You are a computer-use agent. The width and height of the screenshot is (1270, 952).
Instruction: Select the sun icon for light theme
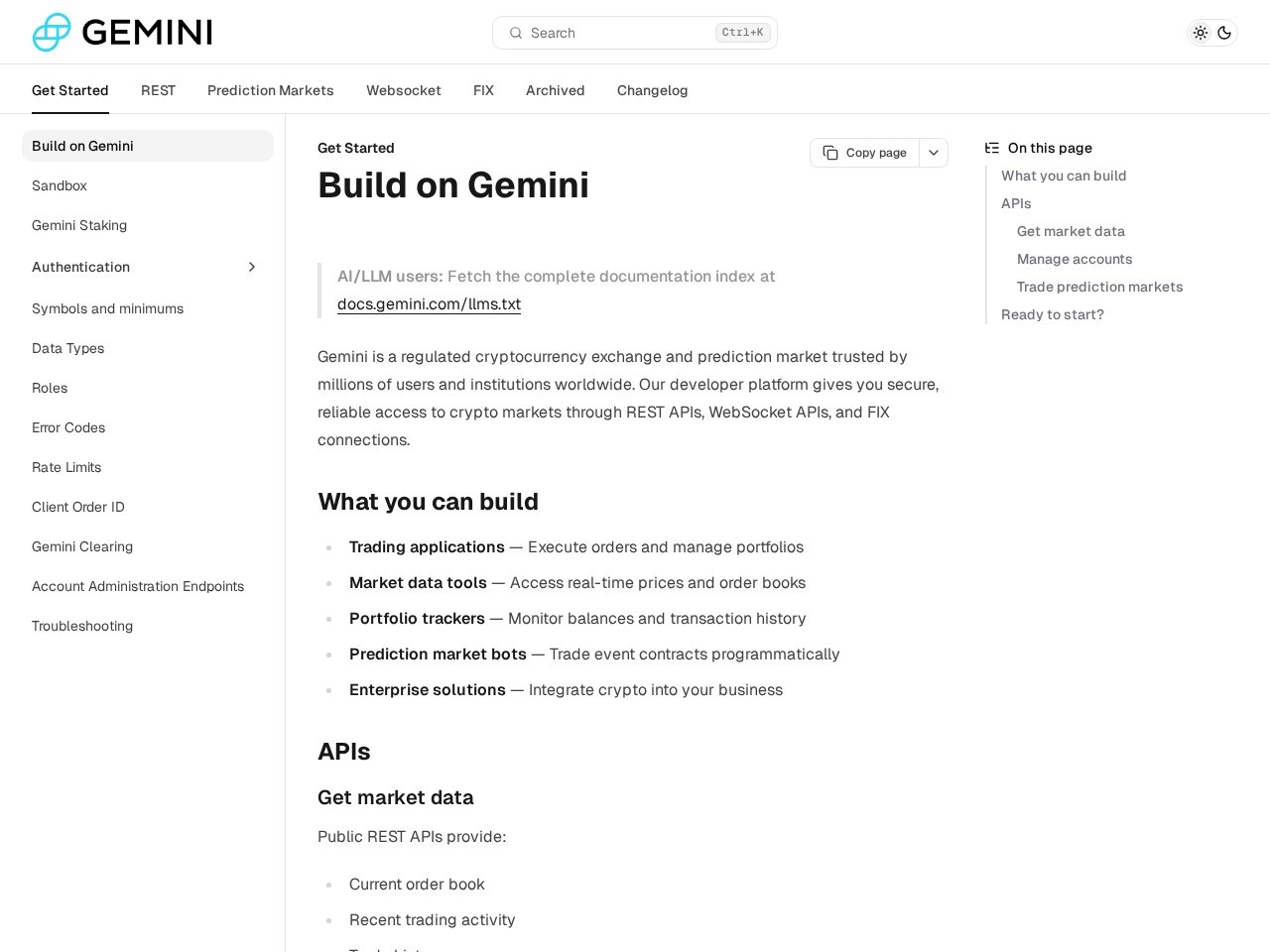1200,33
